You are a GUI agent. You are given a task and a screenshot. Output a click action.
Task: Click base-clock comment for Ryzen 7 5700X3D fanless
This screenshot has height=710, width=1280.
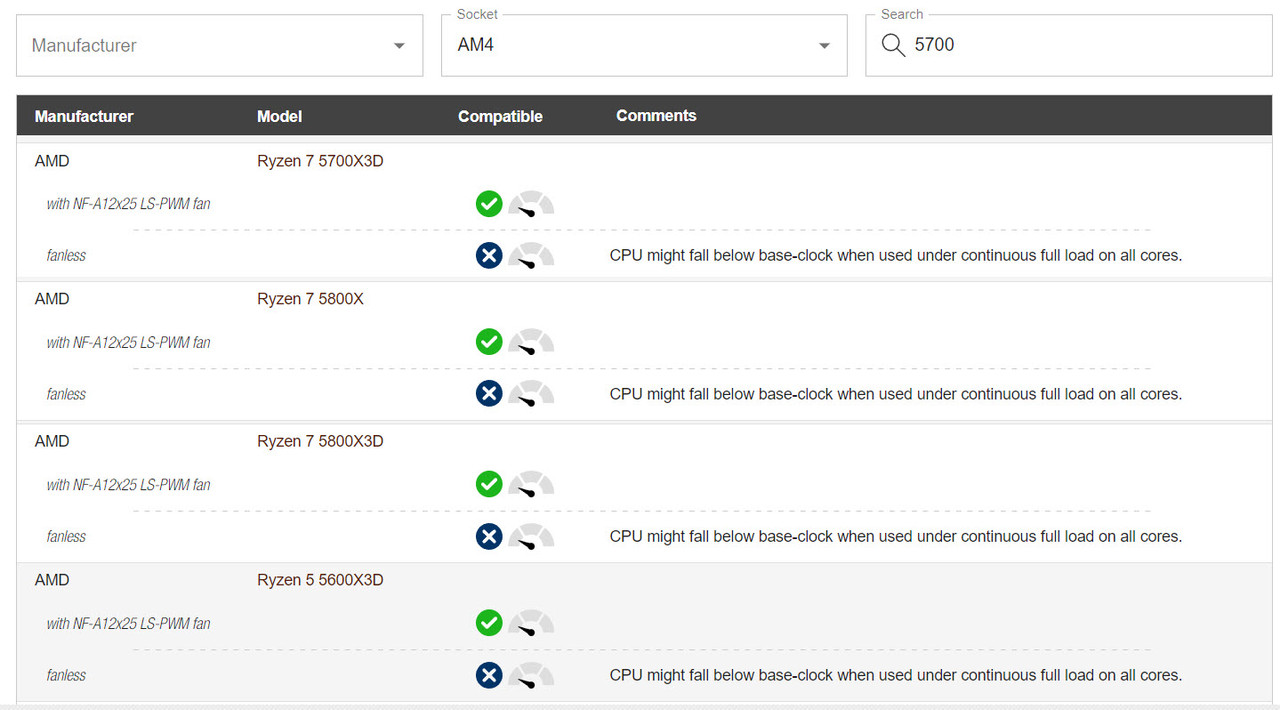click(896, 255)
